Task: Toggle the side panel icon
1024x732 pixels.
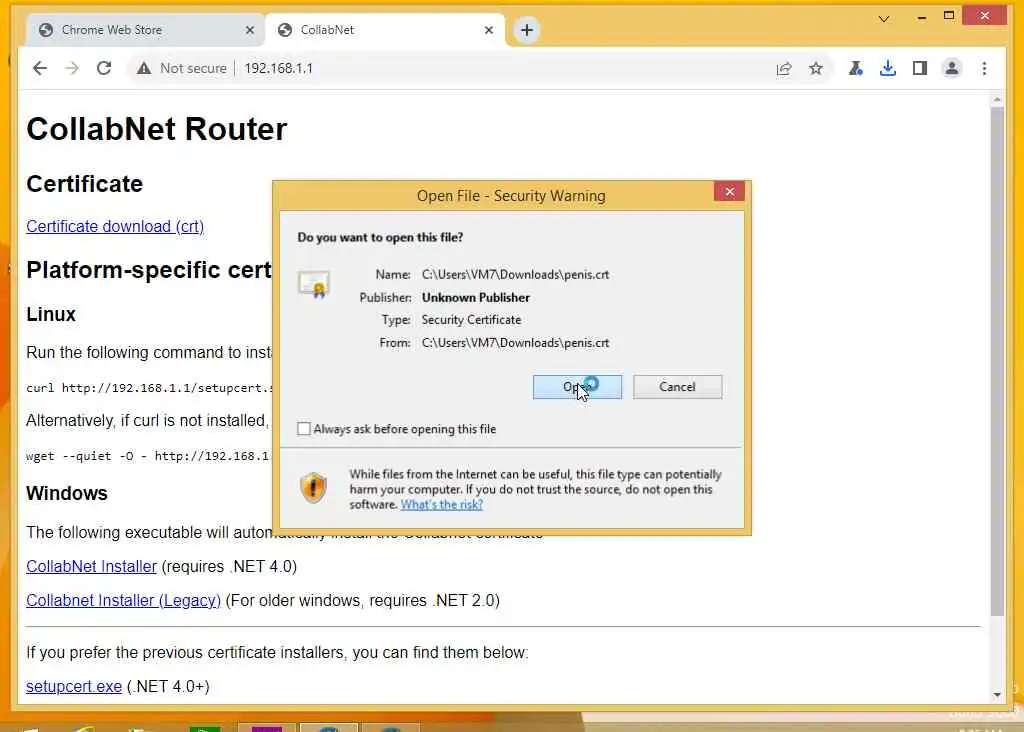Action: pyautogui.click(x=920, y=68)
